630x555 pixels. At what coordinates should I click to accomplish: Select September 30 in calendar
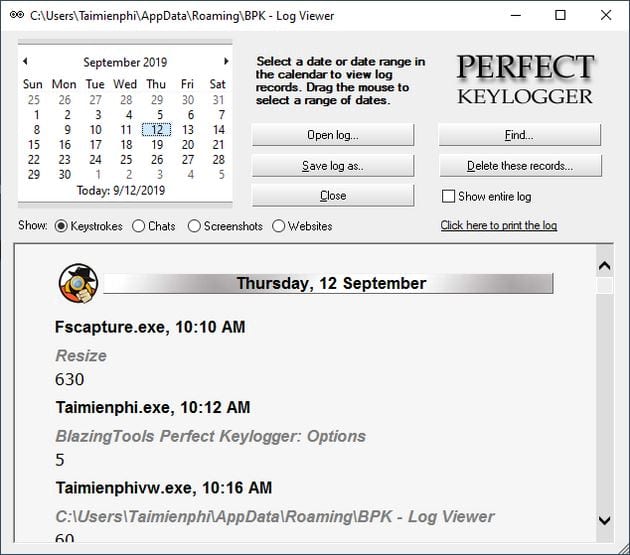pos(64,174)
